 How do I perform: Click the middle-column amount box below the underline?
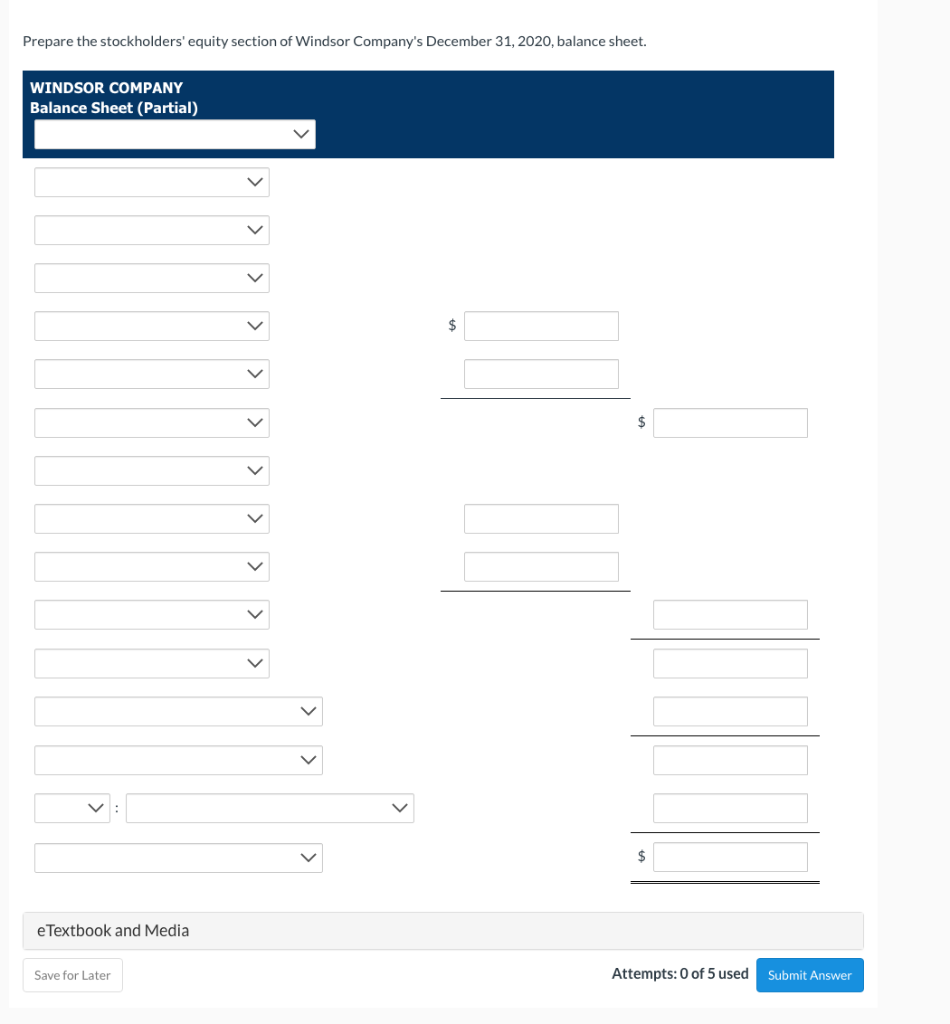click(541, 518)
